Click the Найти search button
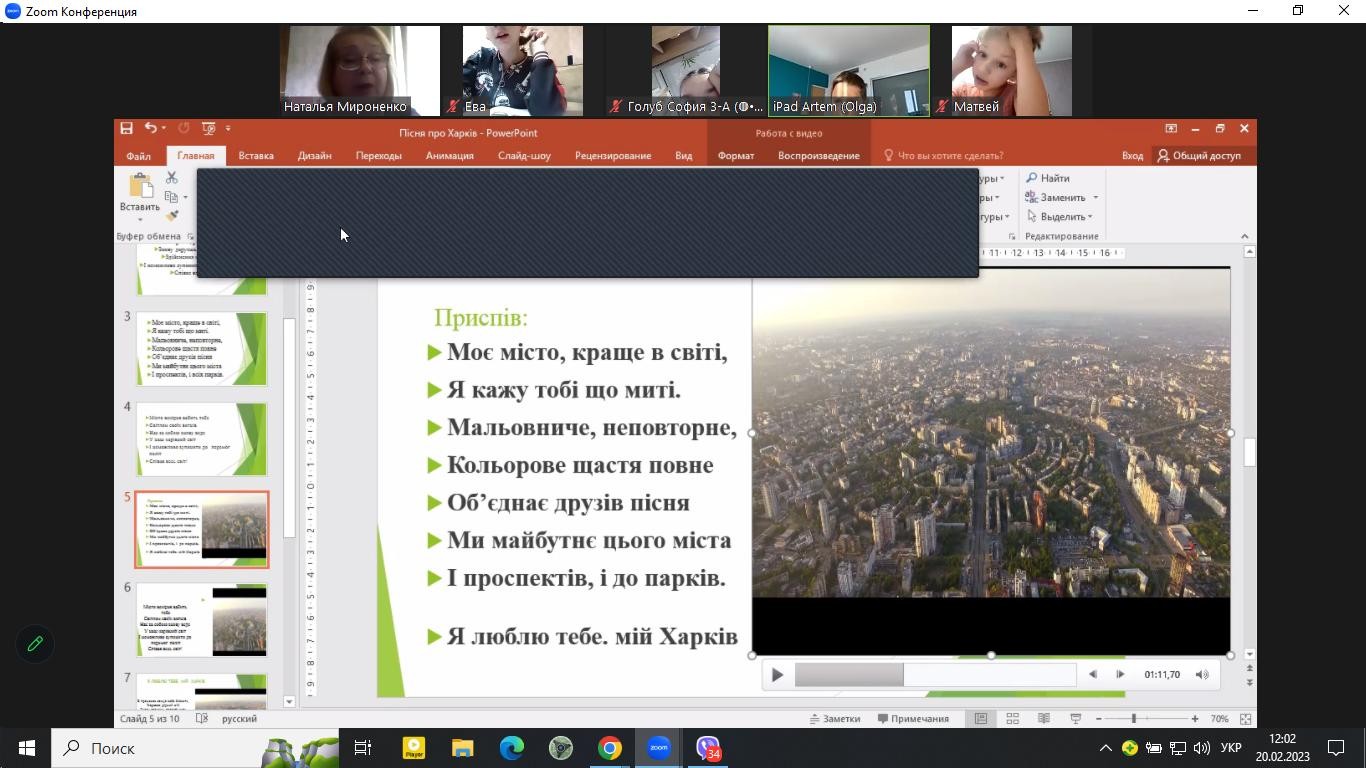1366x768 pixels. [1048, 178]
